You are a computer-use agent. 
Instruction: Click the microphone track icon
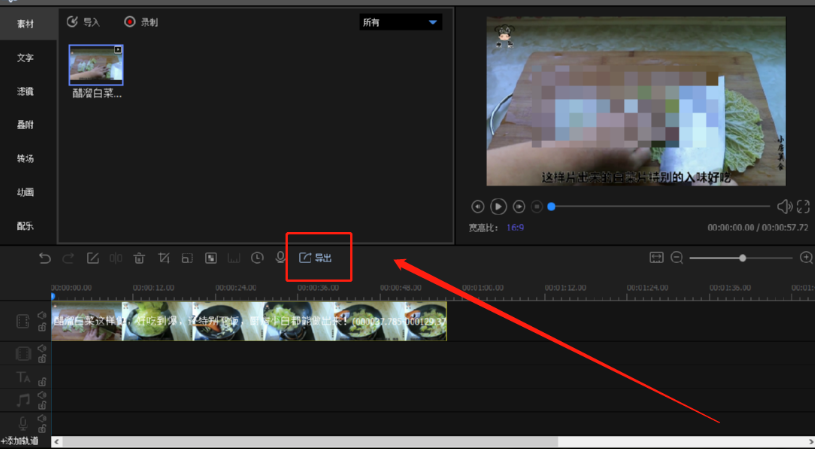(x=23, y=424)
